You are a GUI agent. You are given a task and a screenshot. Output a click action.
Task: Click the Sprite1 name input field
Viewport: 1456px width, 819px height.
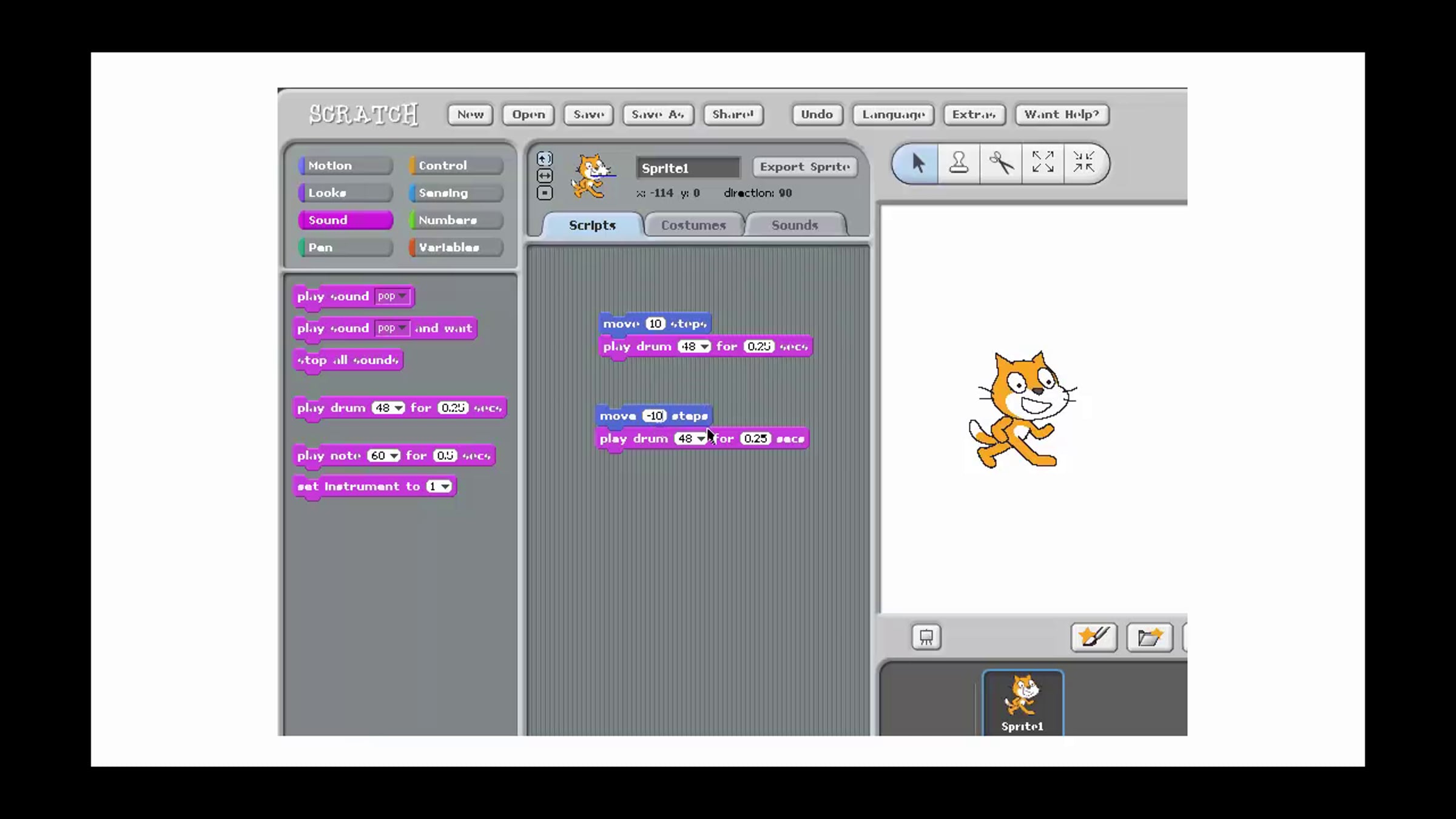coord(687,168)
